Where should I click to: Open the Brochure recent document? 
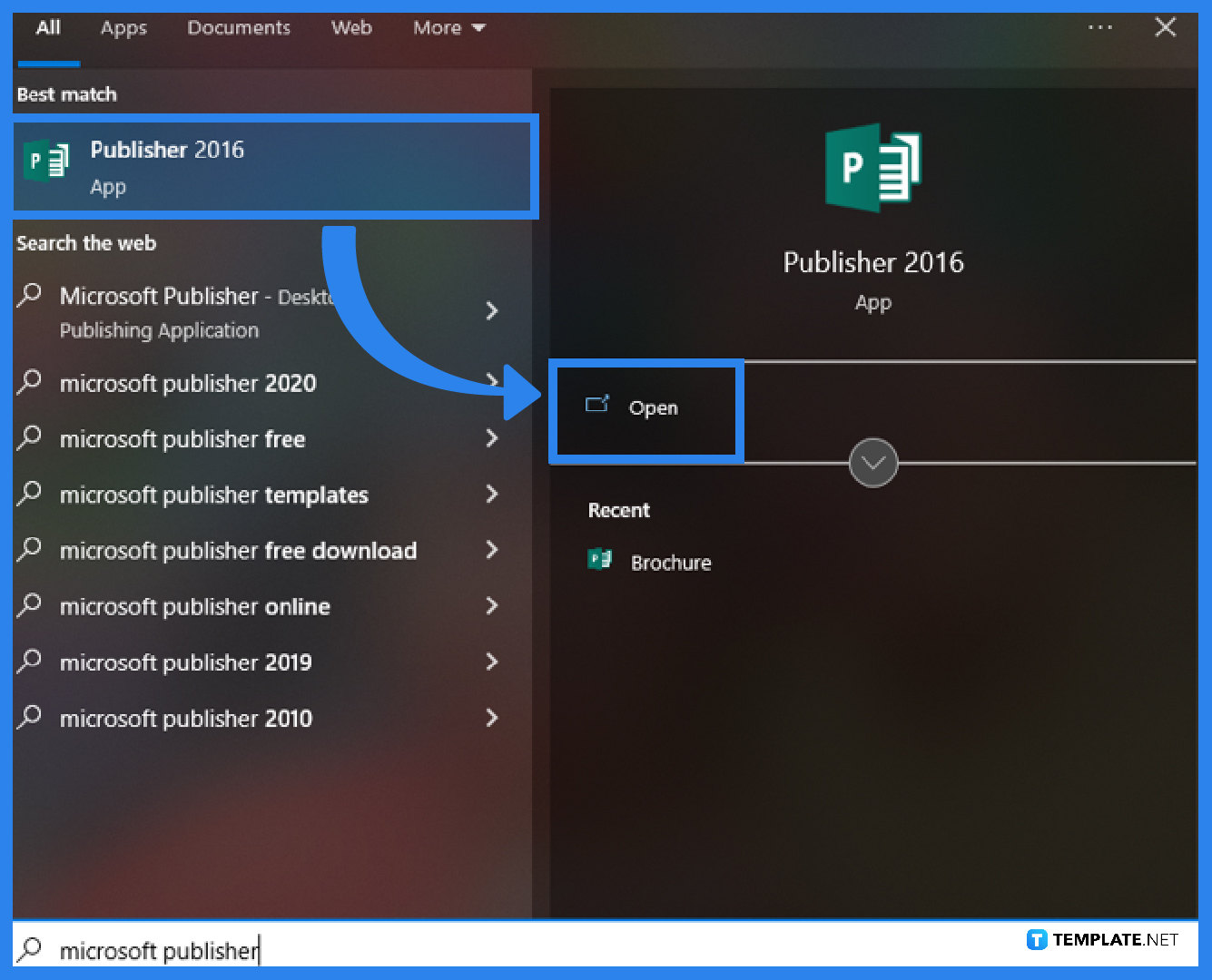[671, 562]
